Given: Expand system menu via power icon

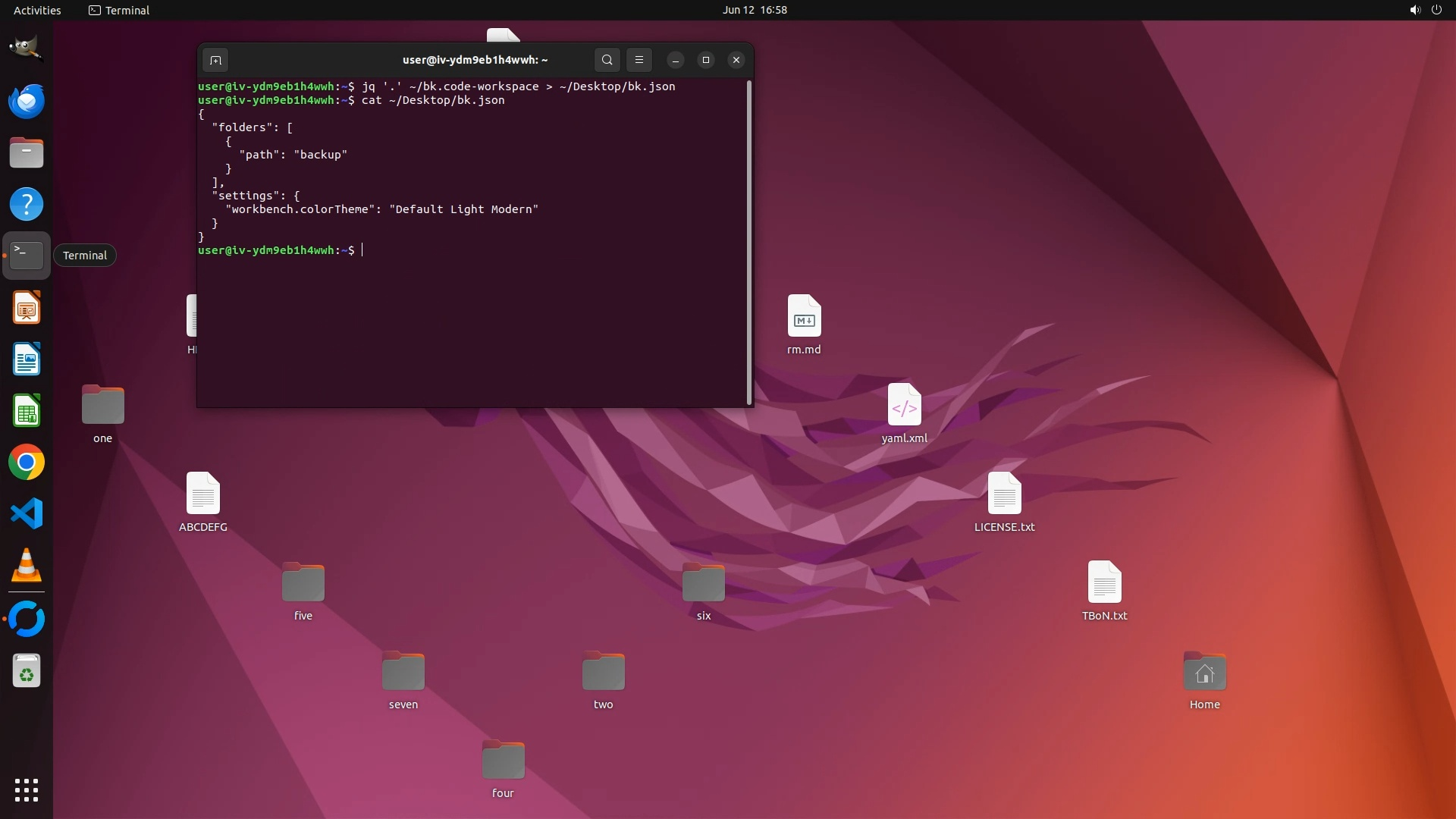Looking at the screenshot, I should (x=1436, y=10).
